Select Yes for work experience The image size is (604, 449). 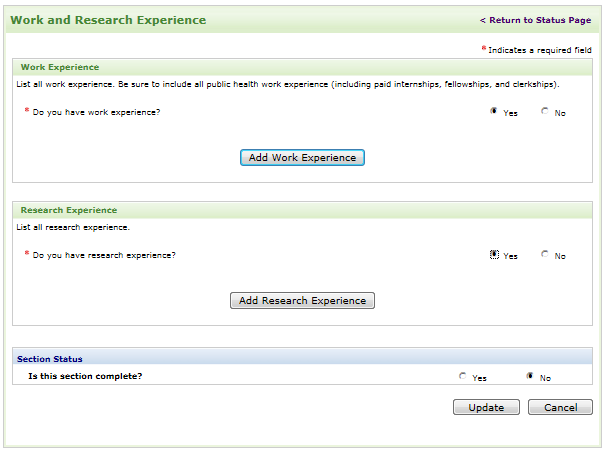coord(493,111)
